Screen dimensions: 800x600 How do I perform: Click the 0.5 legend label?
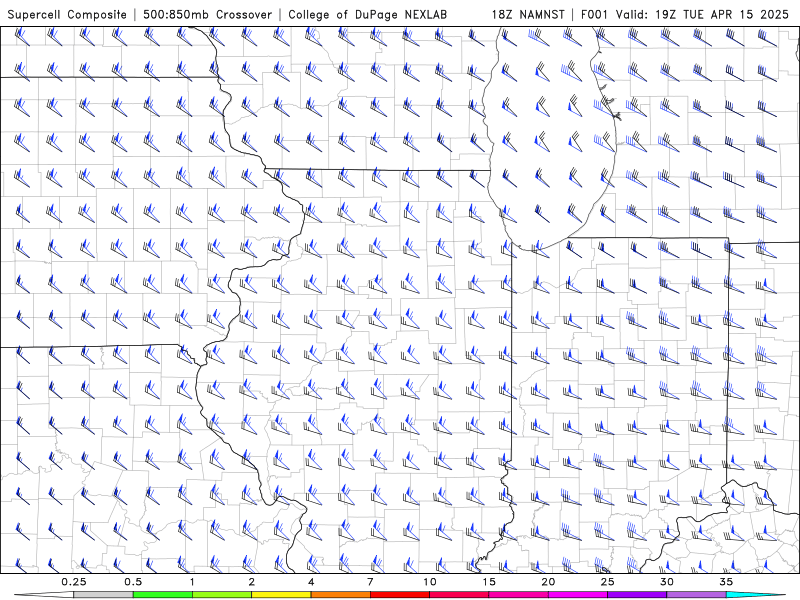tap(133, 582)
